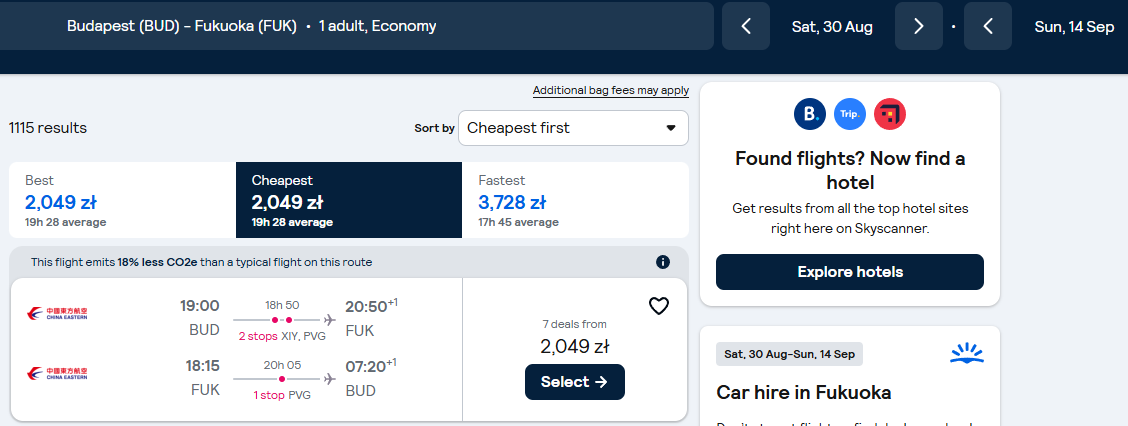Image resolution: width=1128 pixels, height=426 pixels.
Task: Go to previous return date
Action: click(x=988, y=27)
